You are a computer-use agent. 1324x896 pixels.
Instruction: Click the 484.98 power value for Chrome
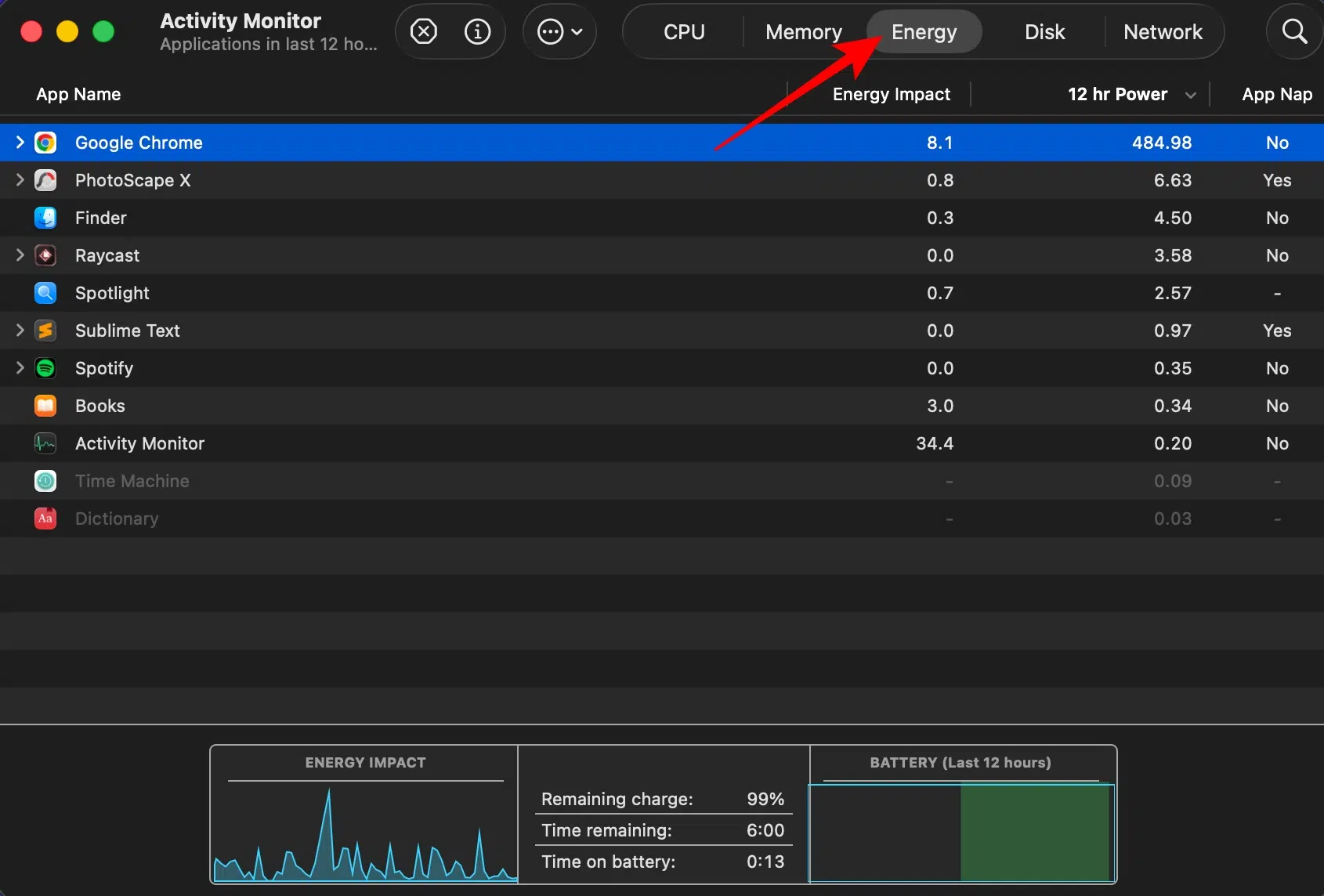click(1162, 143)
